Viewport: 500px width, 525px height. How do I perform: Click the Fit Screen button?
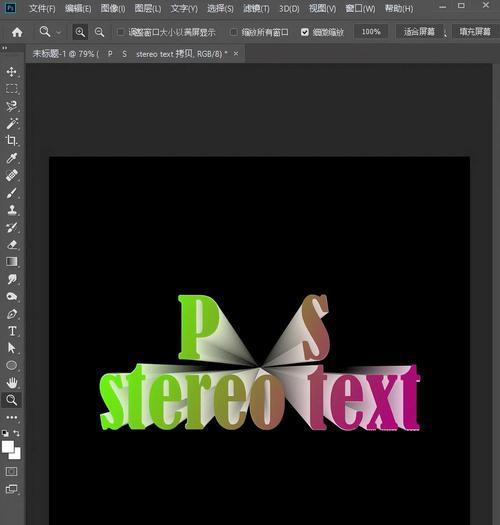pyautogui.click(x=419, y=32)
